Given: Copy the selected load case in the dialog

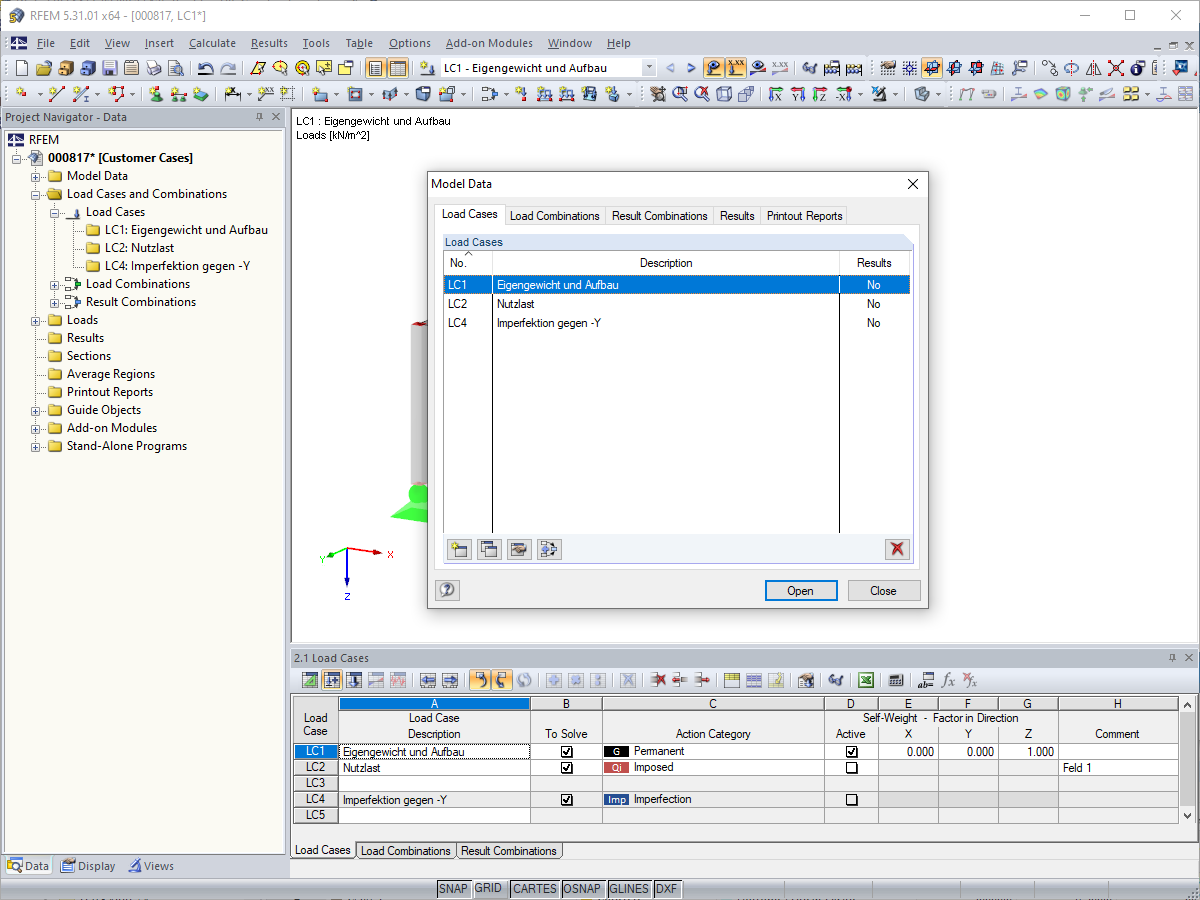Looking at the screenshot, I should (489, 549).
